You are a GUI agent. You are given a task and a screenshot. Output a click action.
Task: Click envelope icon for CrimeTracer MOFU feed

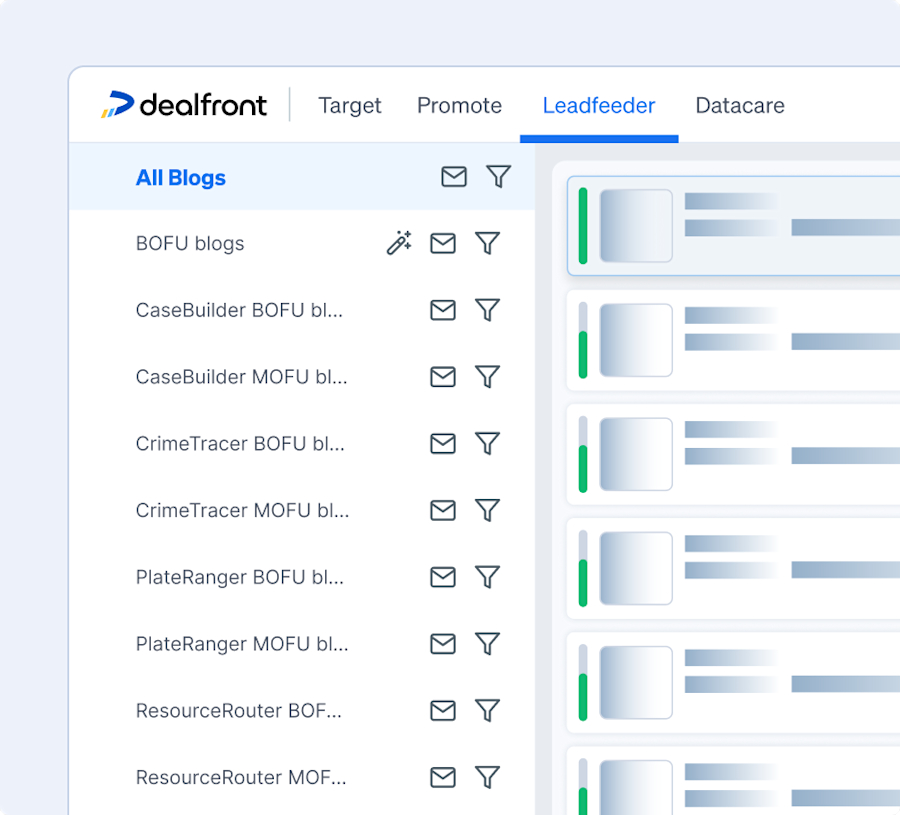pyautogui.click(x=443, y=510)
